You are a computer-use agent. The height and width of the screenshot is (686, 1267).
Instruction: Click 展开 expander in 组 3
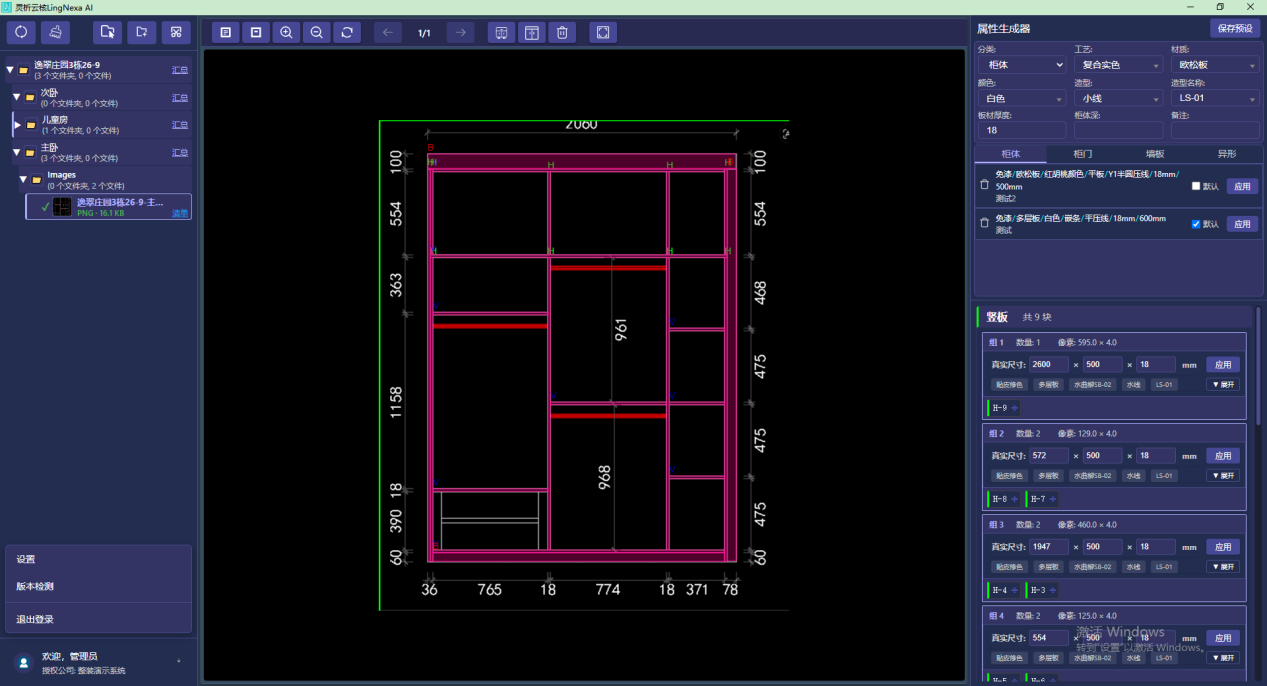coord(1222,567)
